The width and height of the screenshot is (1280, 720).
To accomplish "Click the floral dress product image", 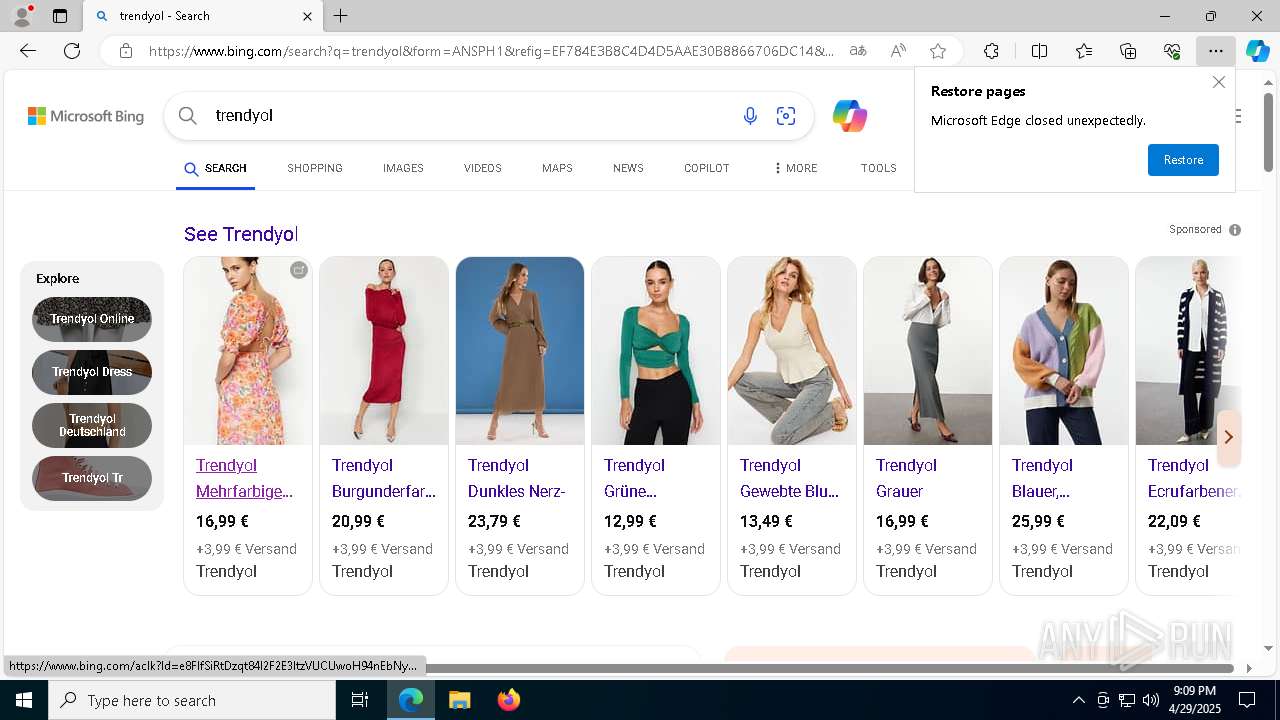I will coord(248,351).
